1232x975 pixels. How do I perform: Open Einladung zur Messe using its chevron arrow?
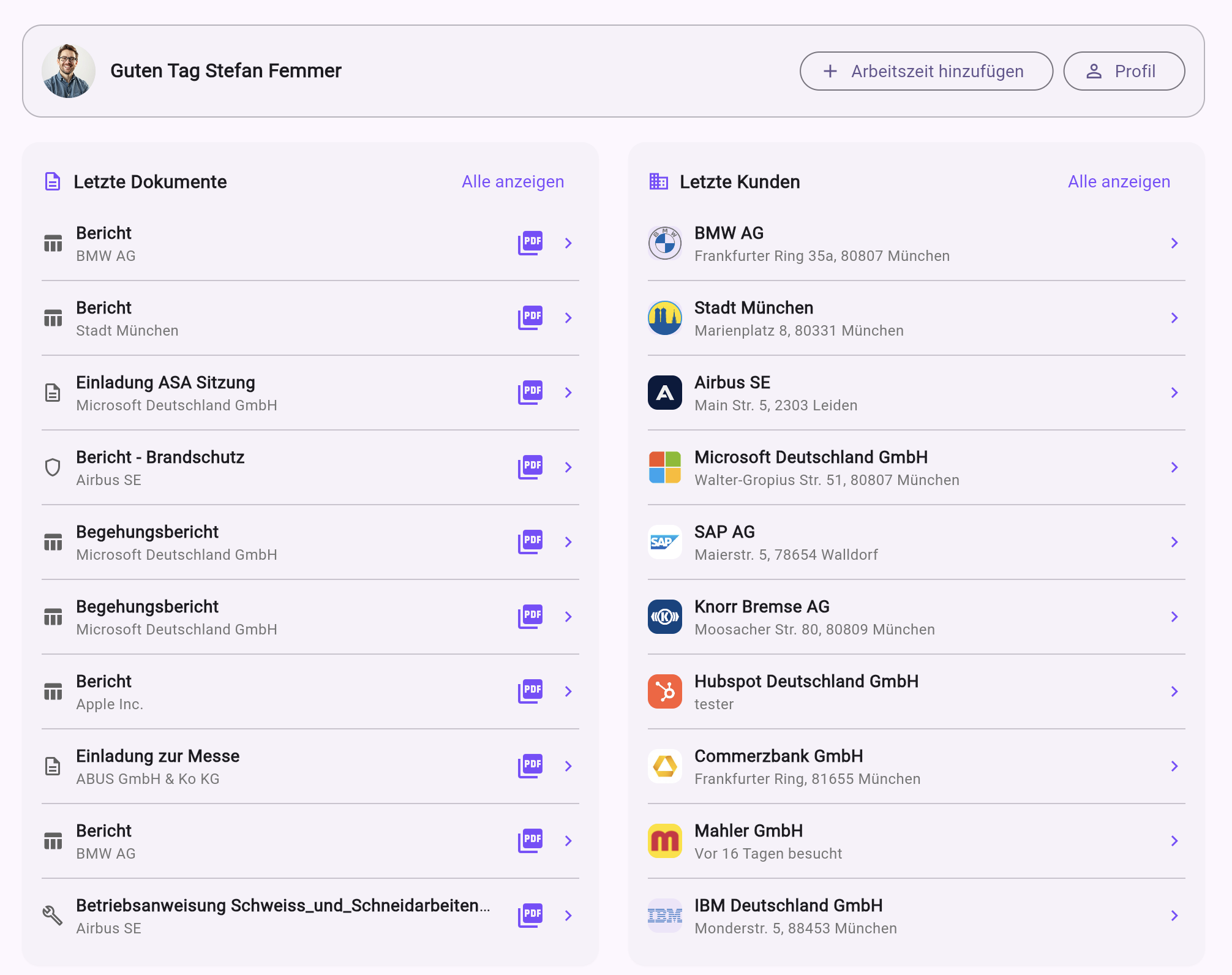click(568, 766)
